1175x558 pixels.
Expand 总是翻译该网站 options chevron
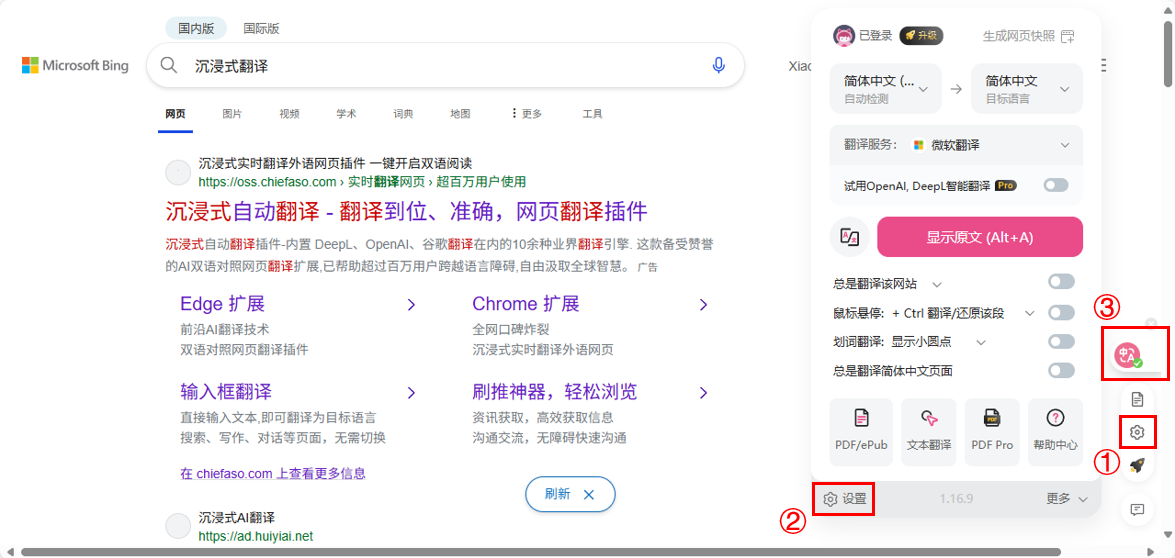pos(936,285)
